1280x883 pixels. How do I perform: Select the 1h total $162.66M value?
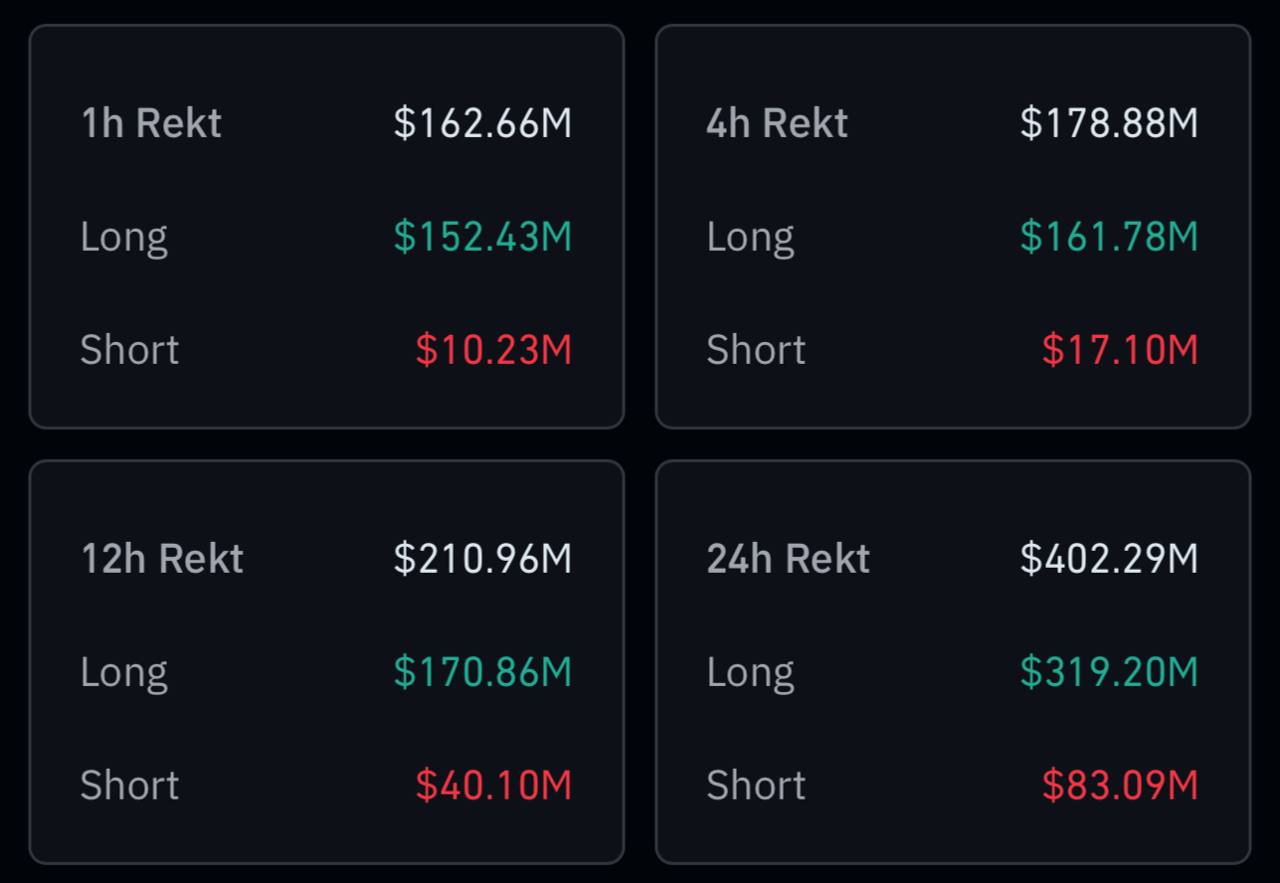[482, 123]
